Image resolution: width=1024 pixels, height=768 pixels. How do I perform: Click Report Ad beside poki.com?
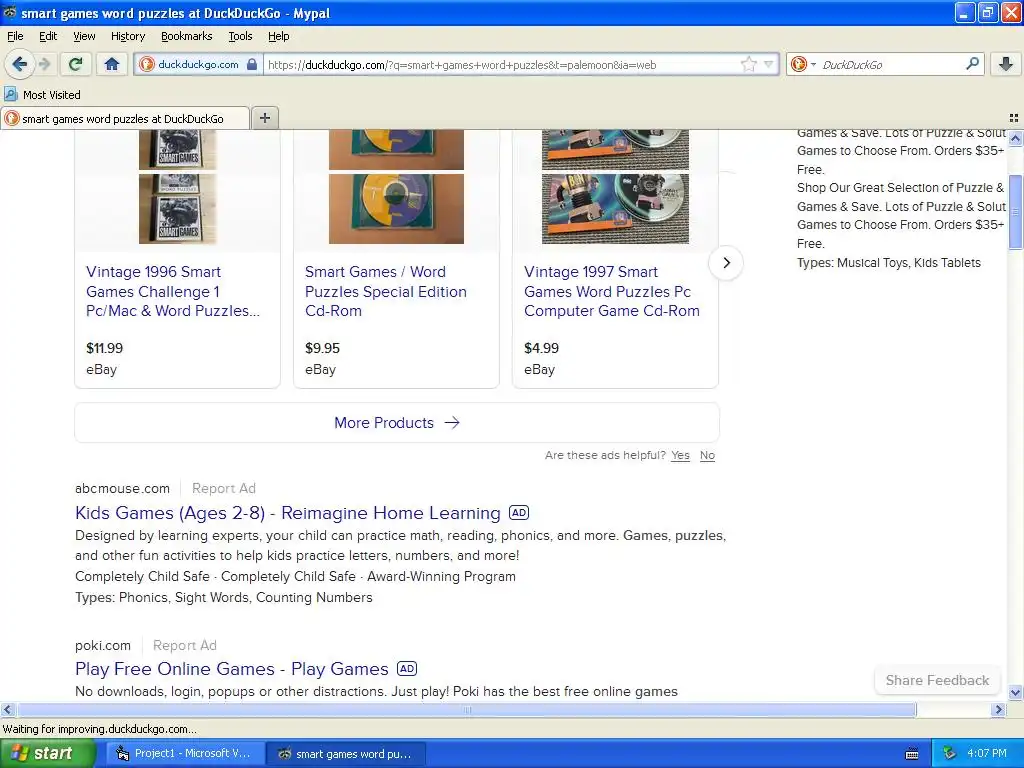184,645
